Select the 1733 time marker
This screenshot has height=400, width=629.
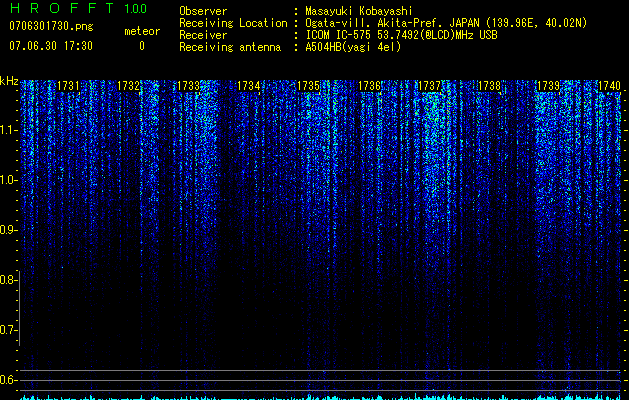point(189,86)
